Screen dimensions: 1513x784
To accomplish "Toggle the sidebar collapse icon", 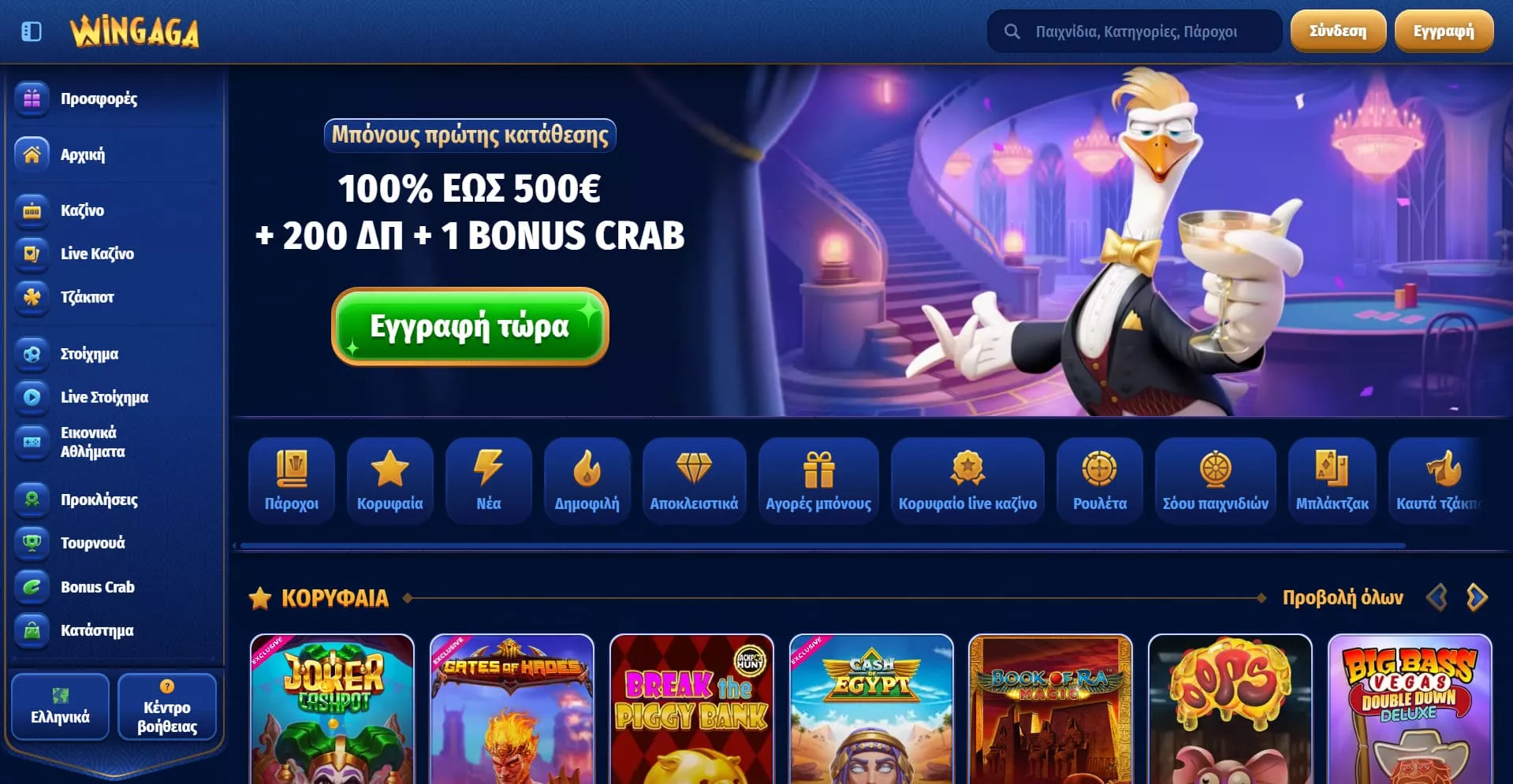I will 32,32.
